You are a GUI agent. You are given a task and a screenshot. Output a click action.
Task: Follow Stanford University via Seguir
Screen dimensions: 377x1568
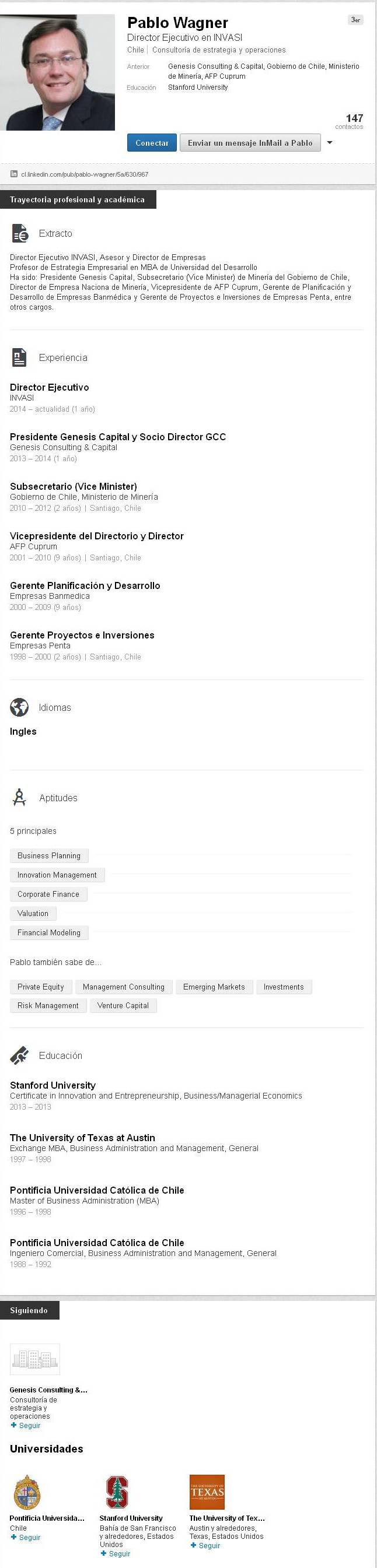pos(116,1553)
